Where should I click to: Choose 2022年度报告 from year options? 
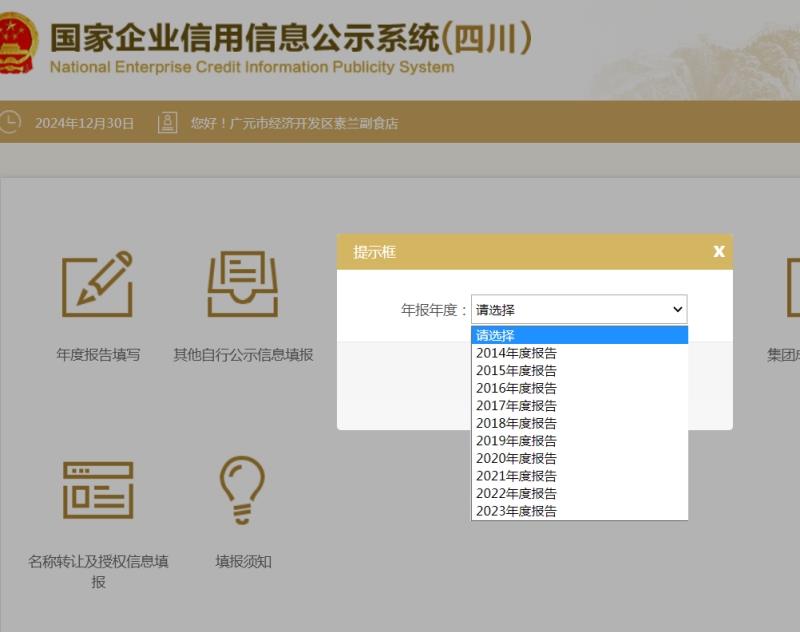pos(517,493)
